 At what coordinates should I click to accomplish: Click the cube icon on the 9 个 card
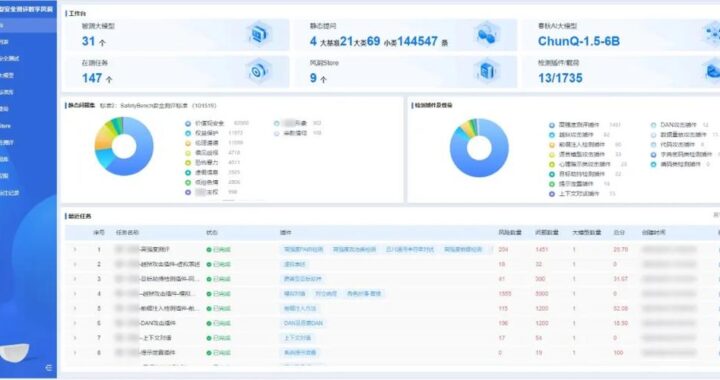(486, 71)
